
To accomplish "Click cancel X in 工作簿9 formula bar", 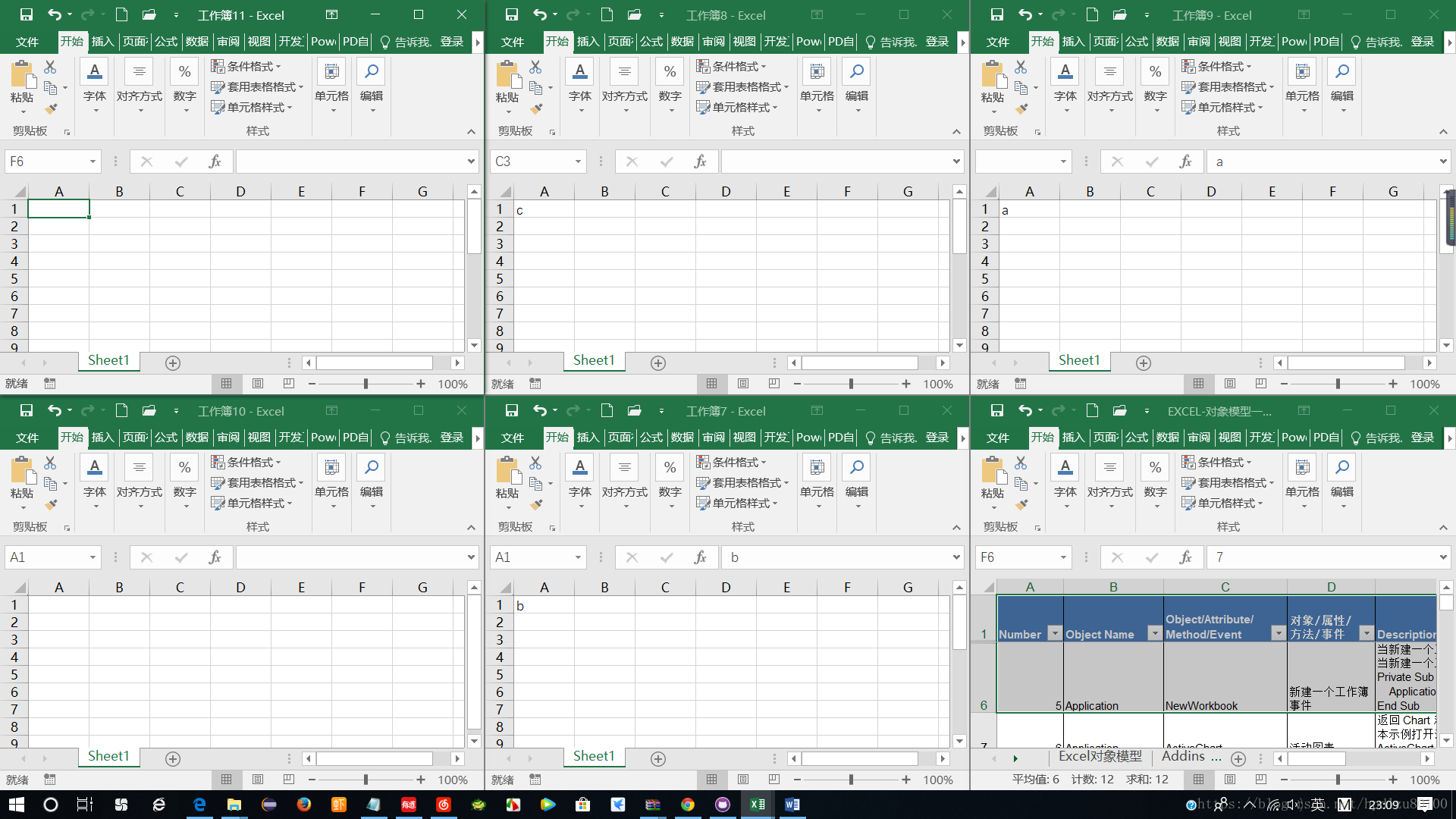I will pos(1117,162).
